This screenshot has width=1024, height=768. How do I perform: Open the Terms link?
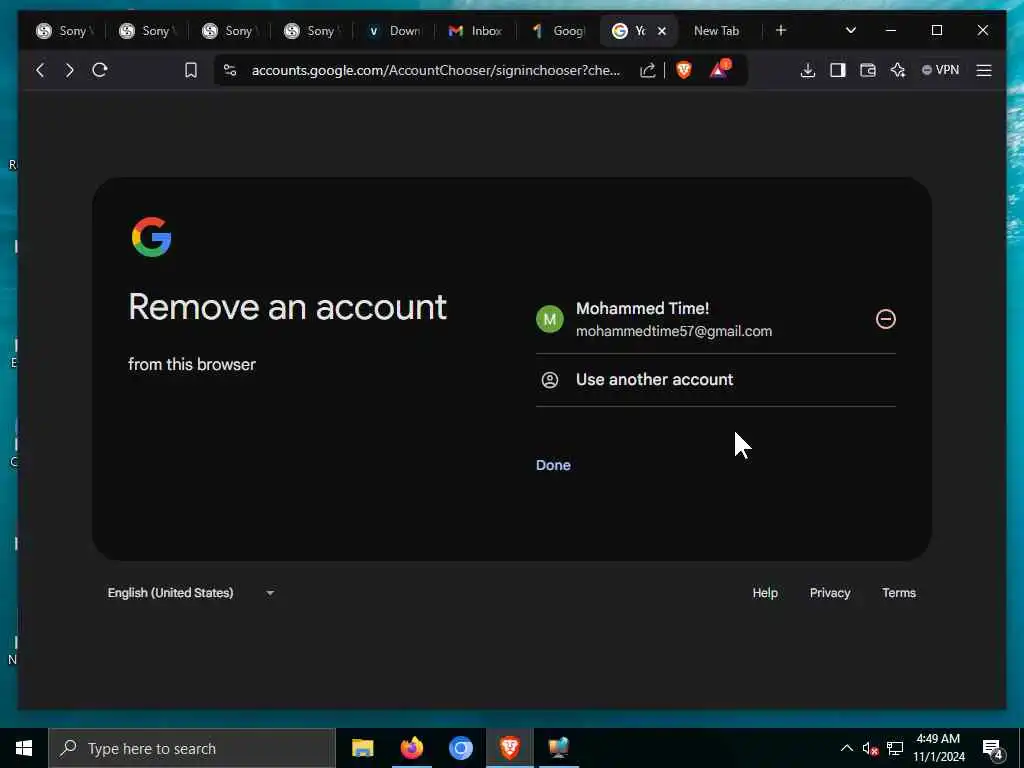click(x=899, y=593)
